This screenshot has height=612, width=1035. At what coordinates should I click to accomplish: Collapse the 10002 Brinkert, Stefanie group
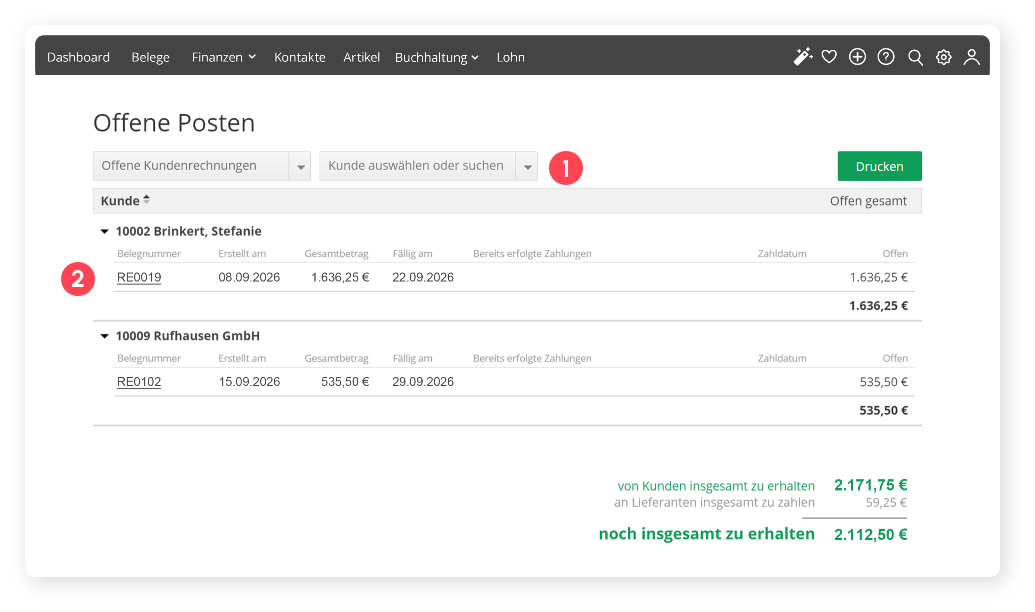coord(104,231)
